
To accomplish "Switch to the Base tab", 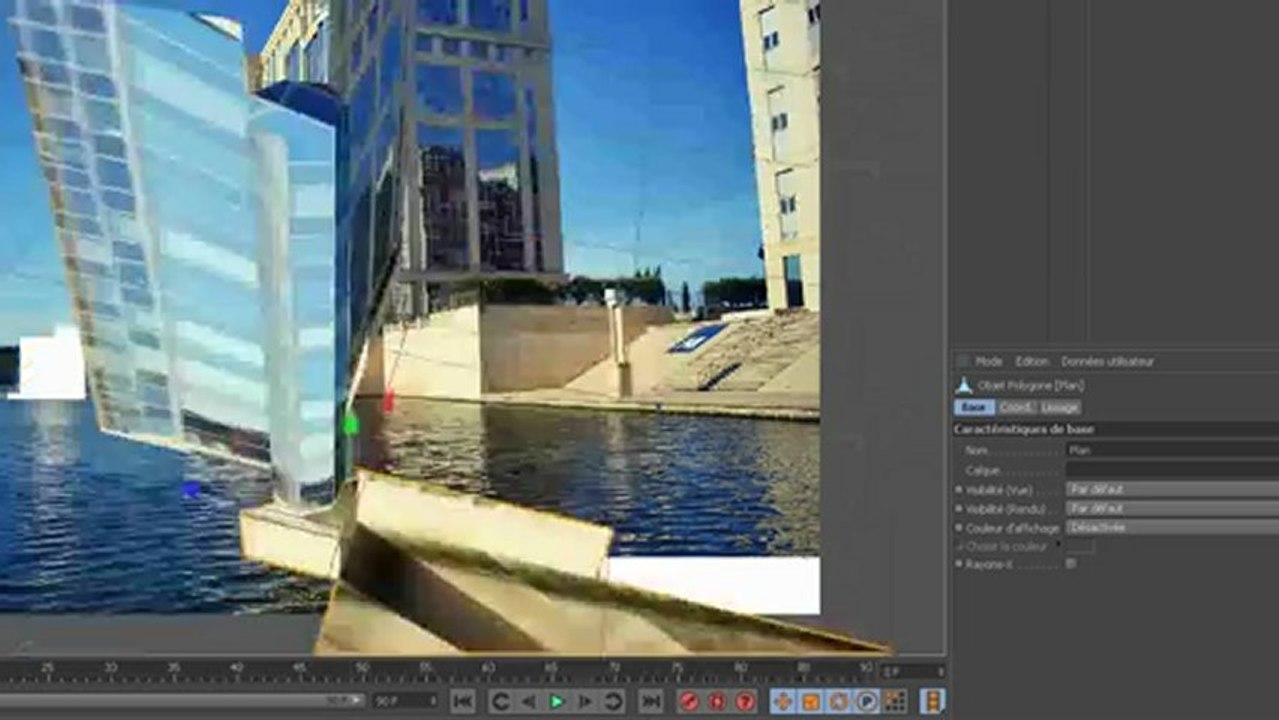I will 974,407.
